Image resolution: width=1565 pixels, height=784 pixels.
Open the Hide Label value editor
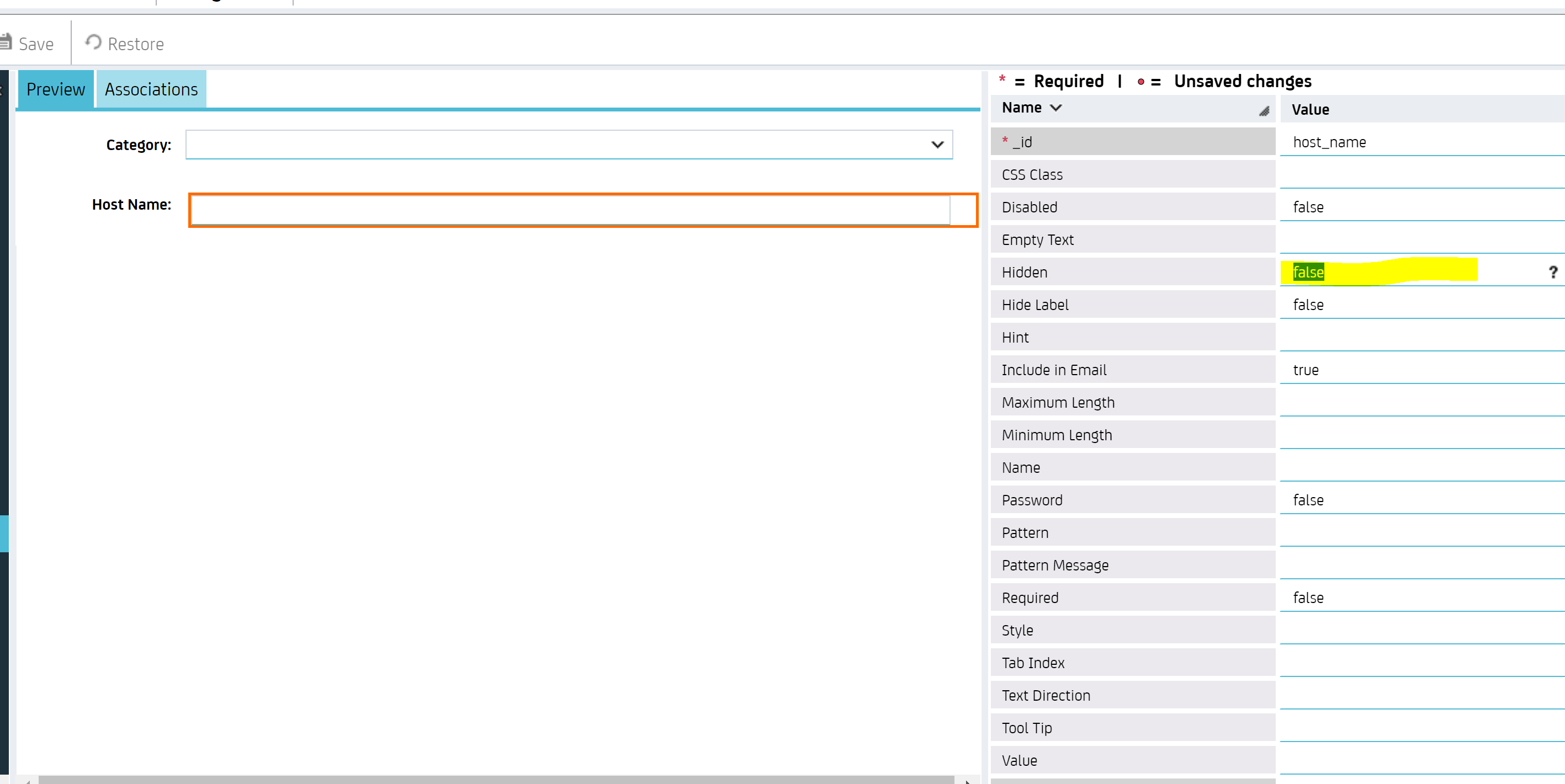click(x=1309, y=304)
